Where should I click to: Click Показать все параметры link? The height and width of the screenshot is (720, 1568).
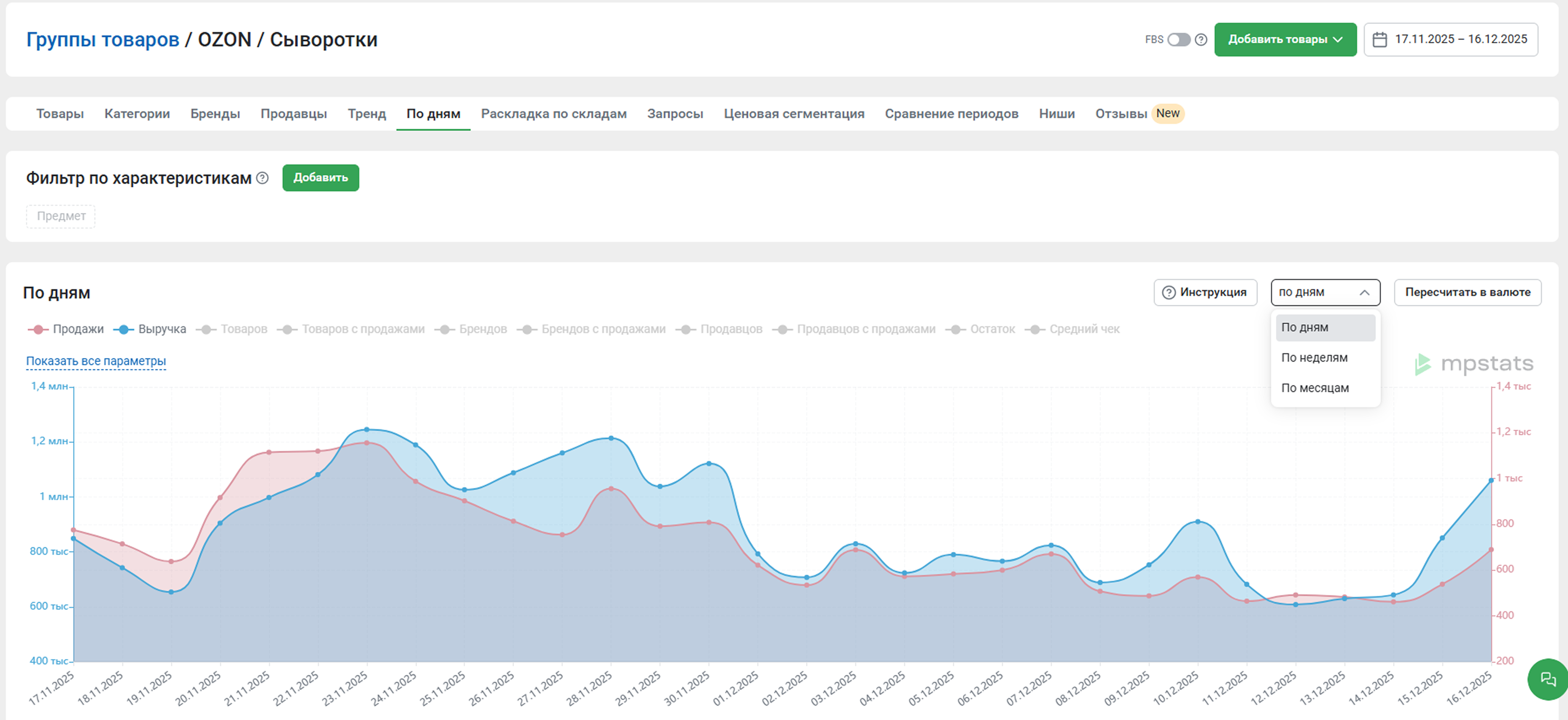point(96,361)
